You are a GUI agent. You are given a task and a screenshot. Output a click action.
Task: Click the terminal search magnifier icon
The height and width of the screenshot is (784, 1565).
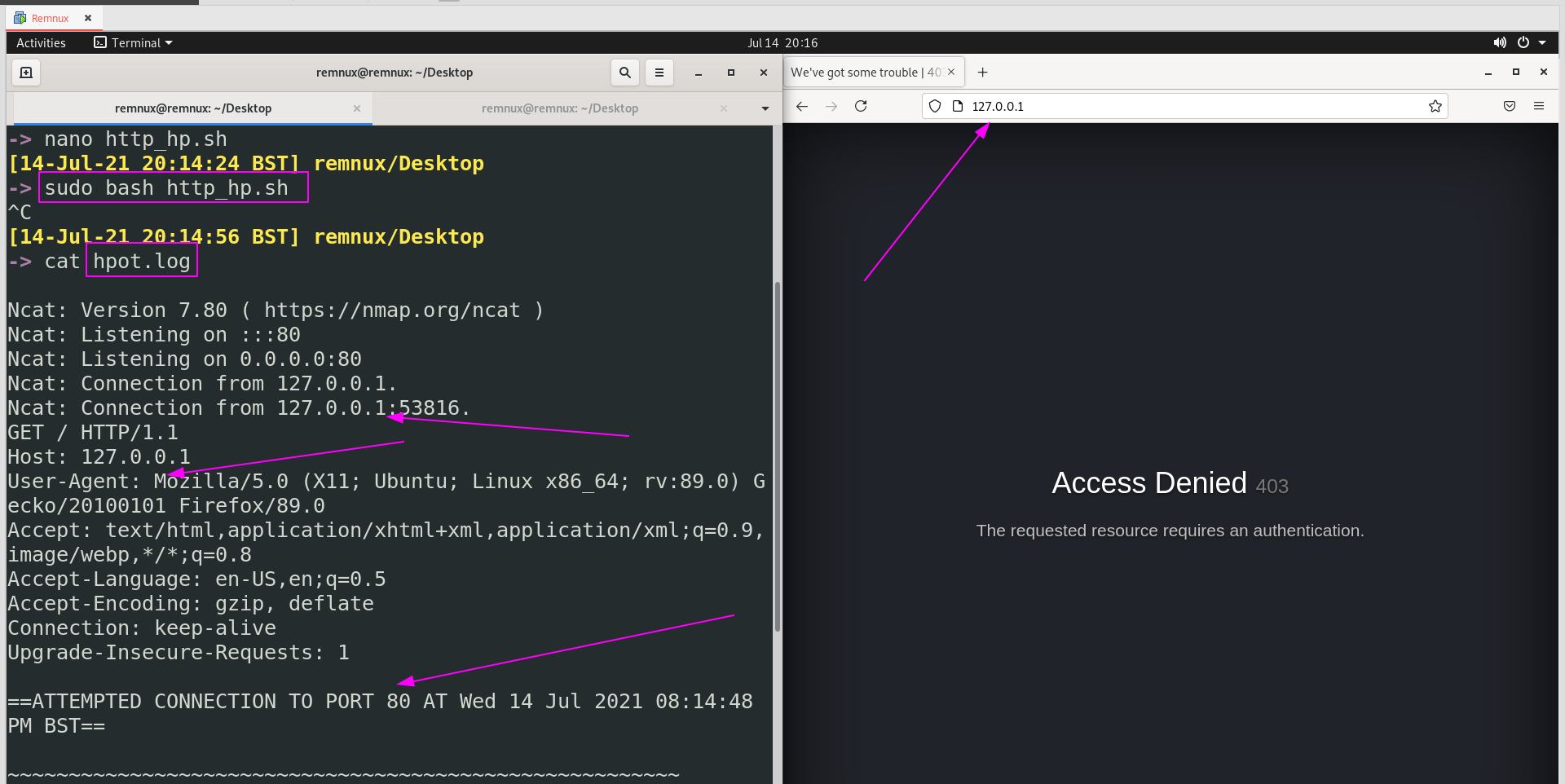(x=625, y=73)
